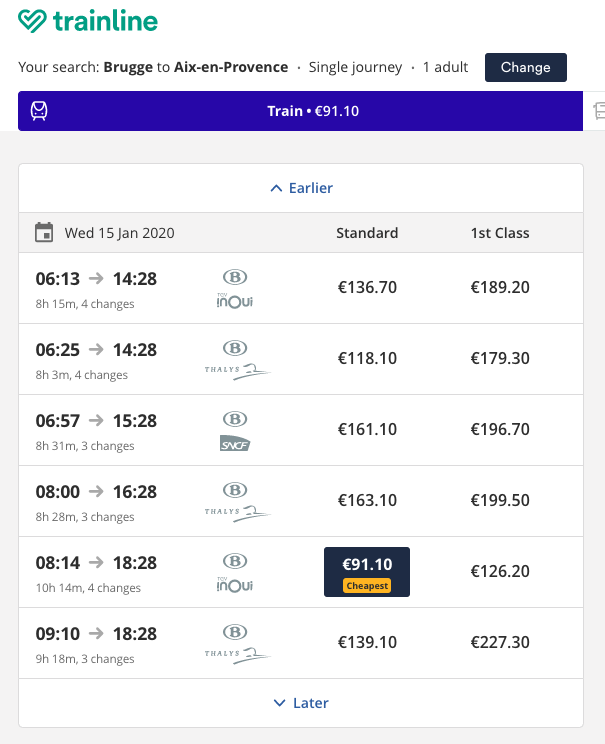Select the €136.70 standard fare
The width and height of the screenshot is (605, 744).
(x=367, y=288)
